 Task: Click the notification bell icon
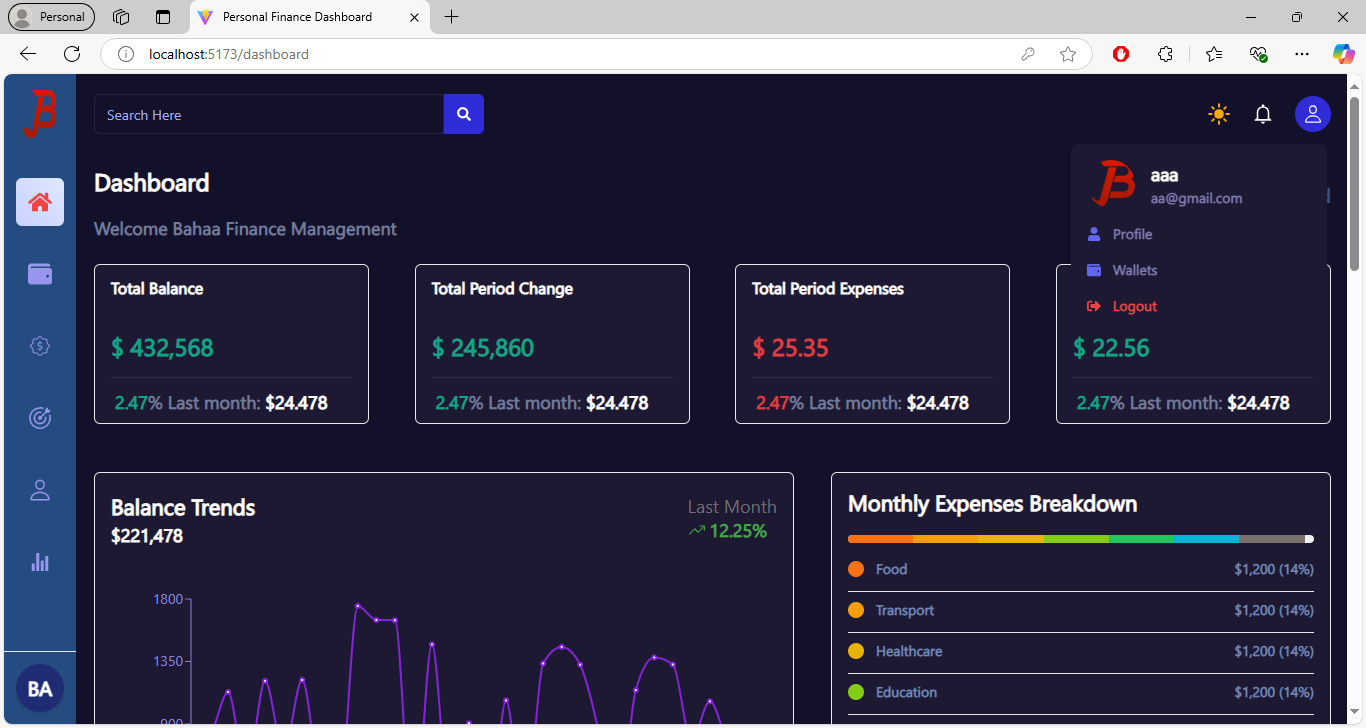tap(1263, 114)
